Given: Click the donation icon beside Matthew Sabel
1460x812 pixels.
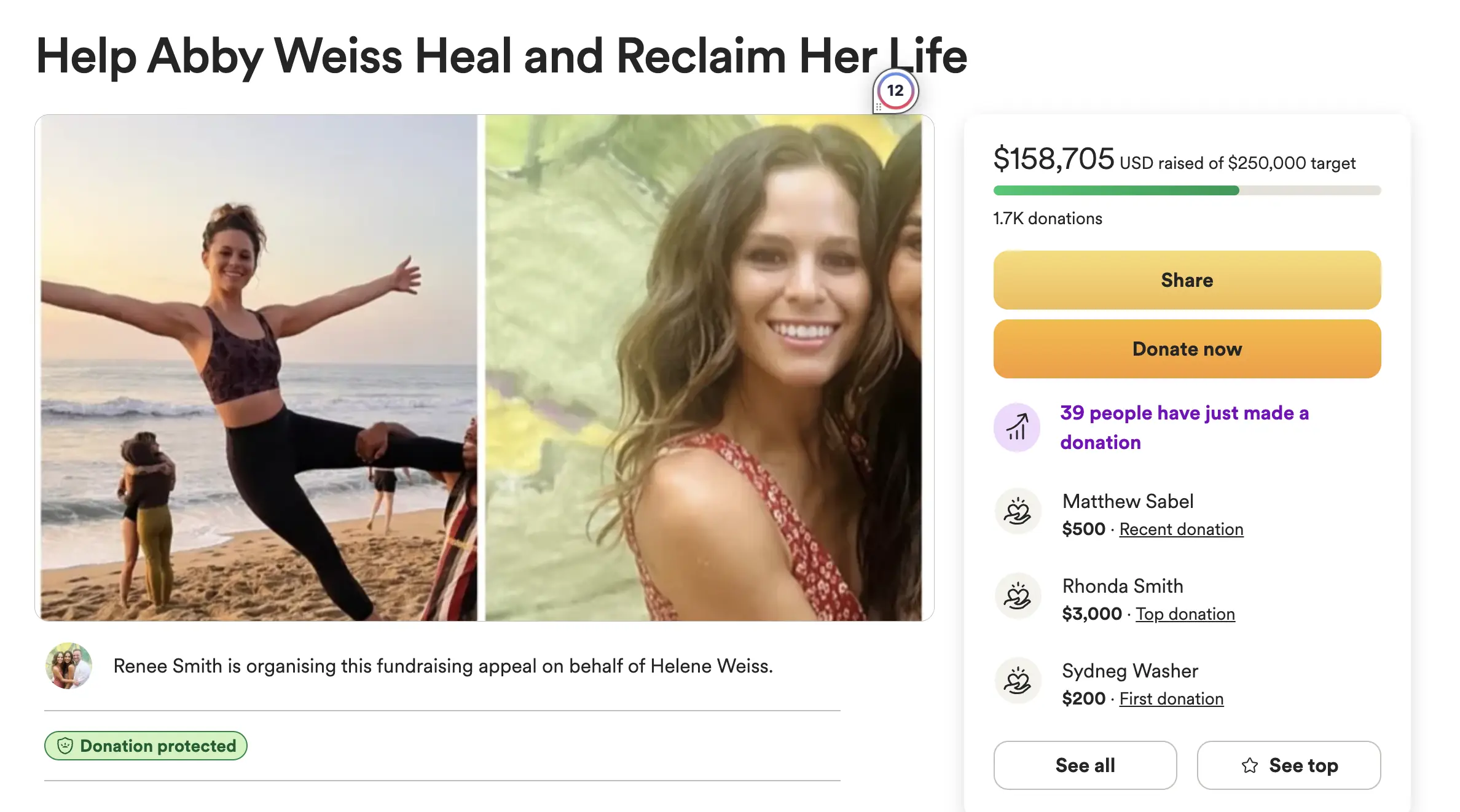Looking at the screenshot, I should point(1018,512).
